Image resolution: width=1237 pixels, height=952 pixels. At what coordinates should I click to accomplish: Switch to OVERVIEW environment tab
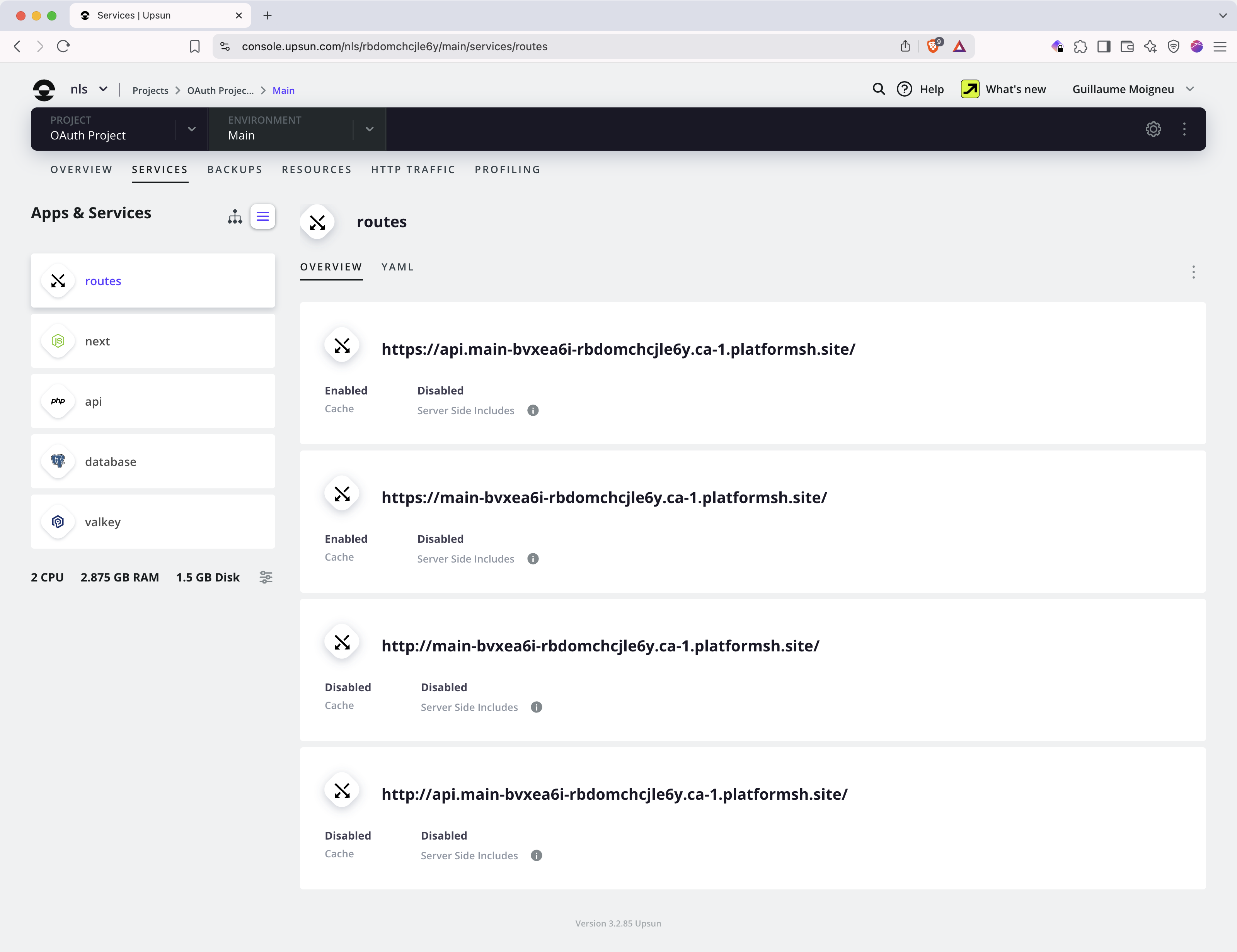[82, 169]
